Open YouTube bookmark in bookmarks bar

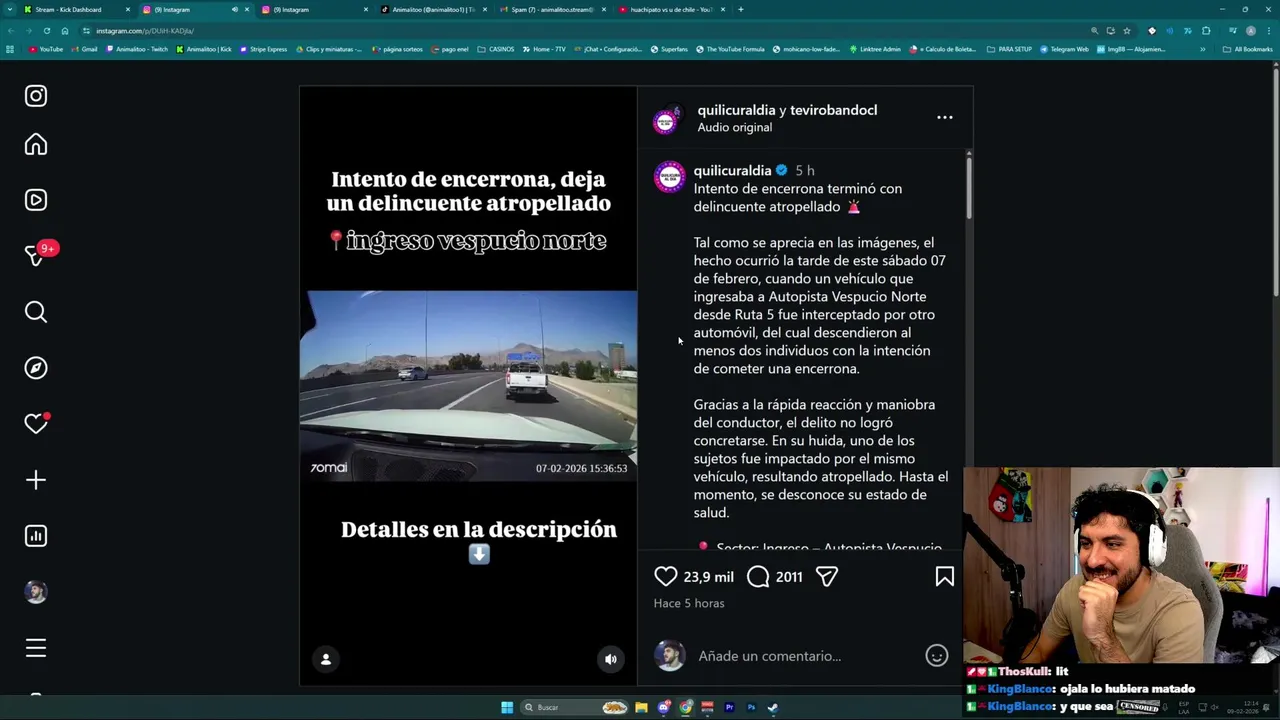click(x=46, y=49)
